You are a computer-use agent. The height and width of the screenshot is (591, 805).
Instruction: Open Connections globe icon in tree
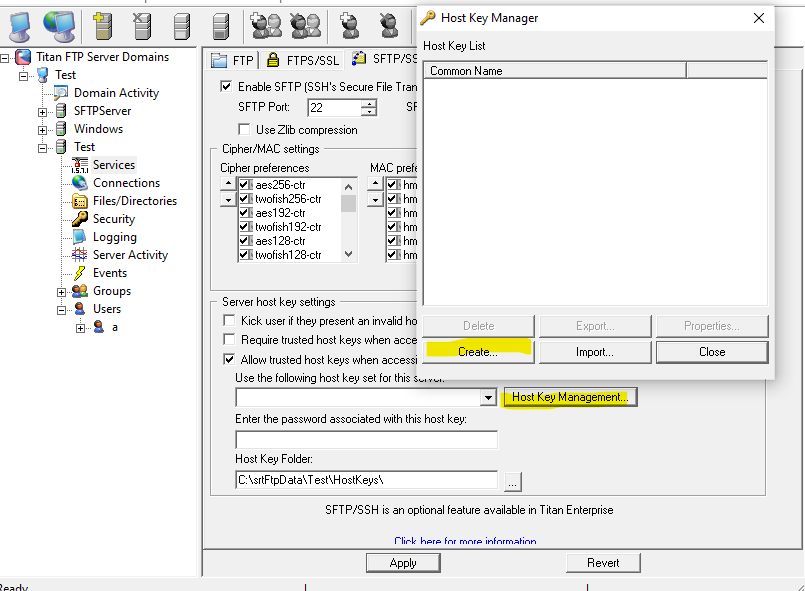79,183
